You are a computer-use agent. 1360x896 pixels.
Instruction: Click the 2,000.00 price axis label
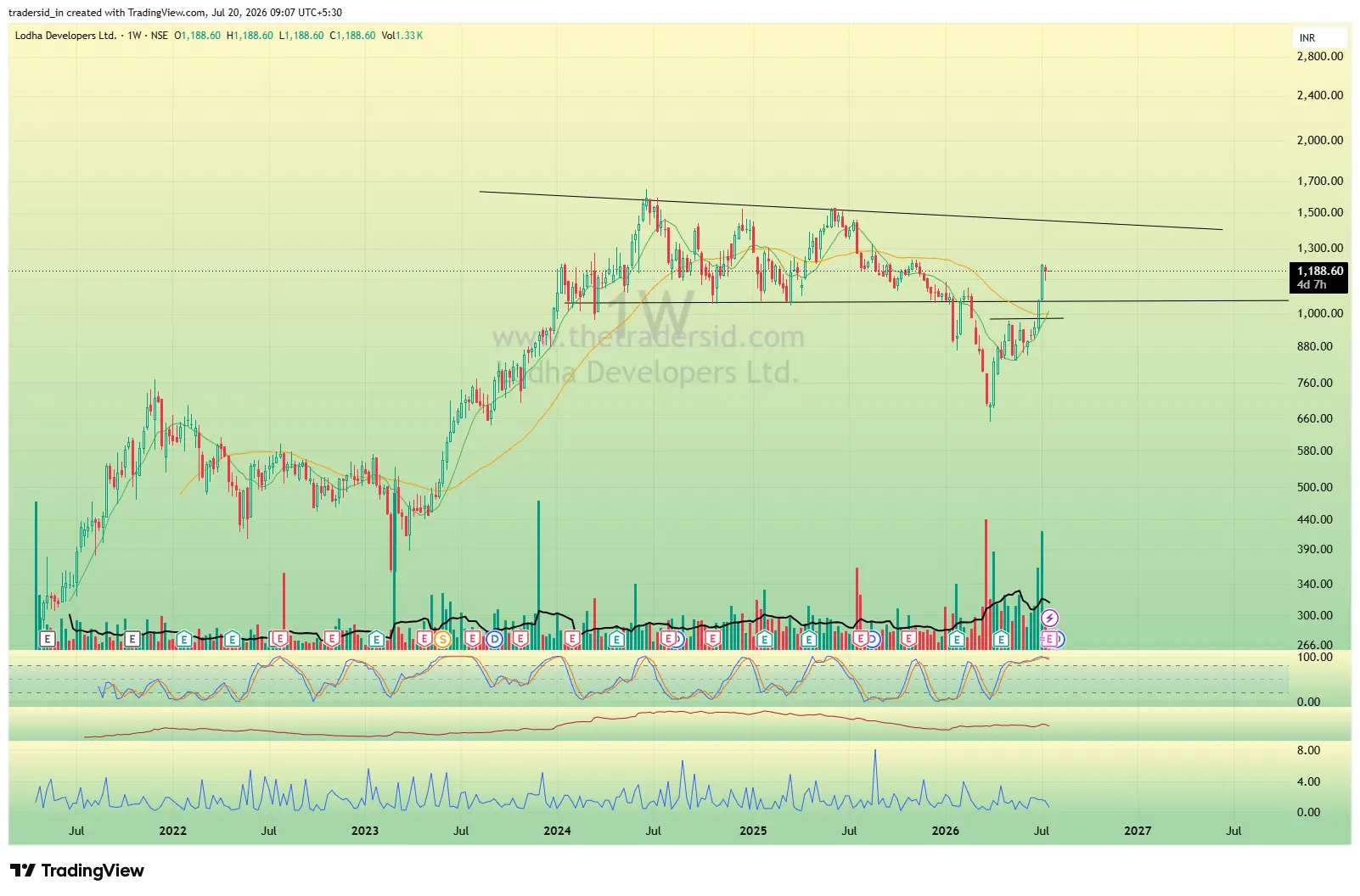[1320, 140]
